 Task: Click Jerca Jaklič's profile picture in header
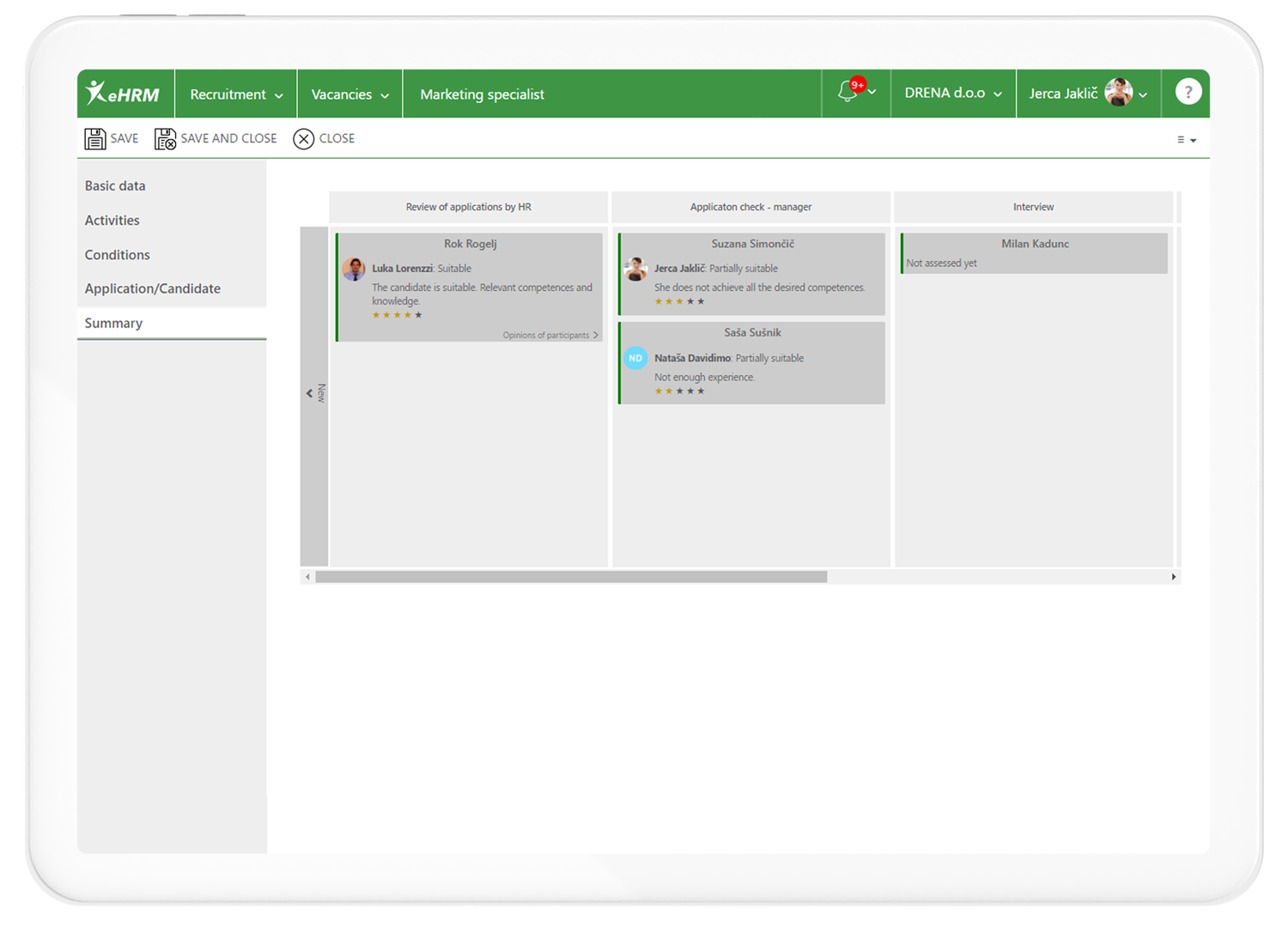tap(1118, 92)
